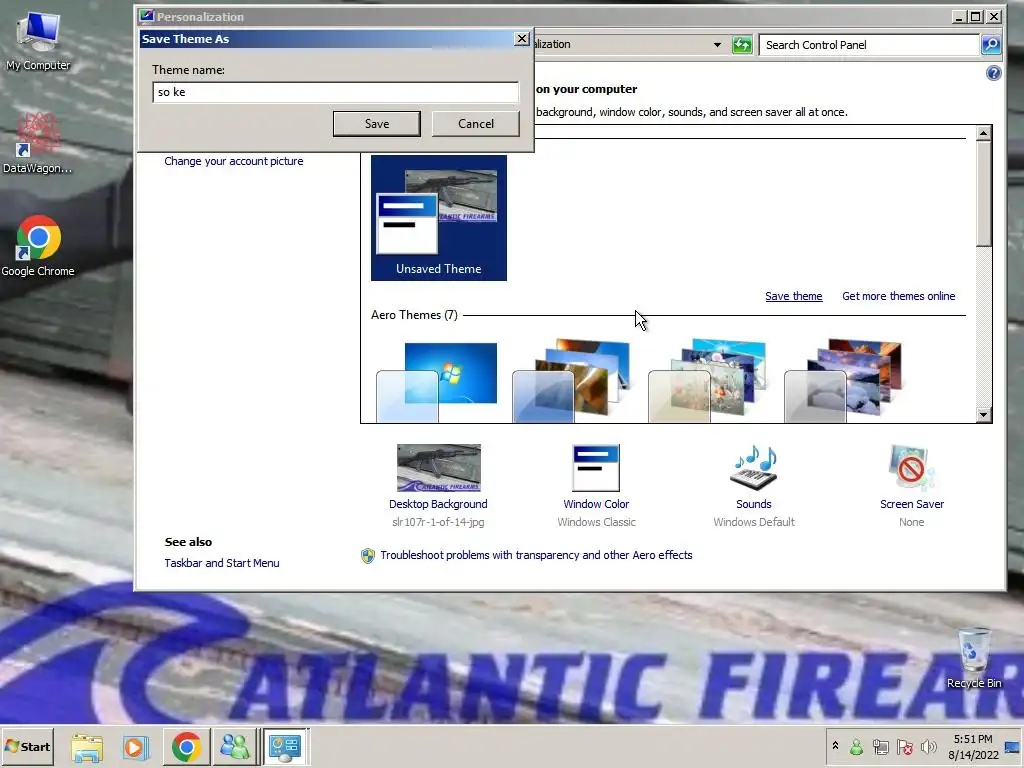Open Chrome from the taskbar

coord(186,747)
